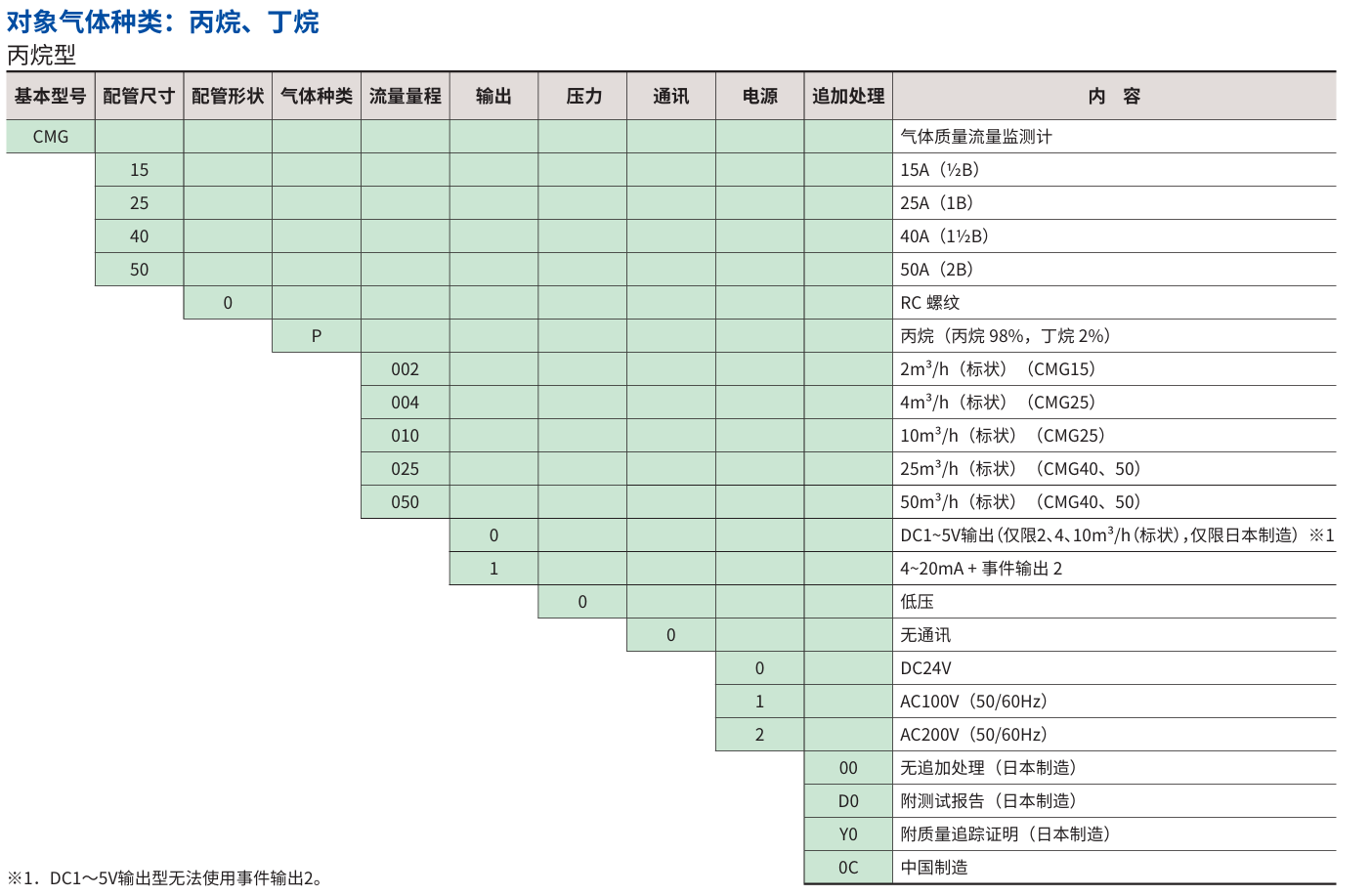Click the 基本型号 column header

coord(51,96)
